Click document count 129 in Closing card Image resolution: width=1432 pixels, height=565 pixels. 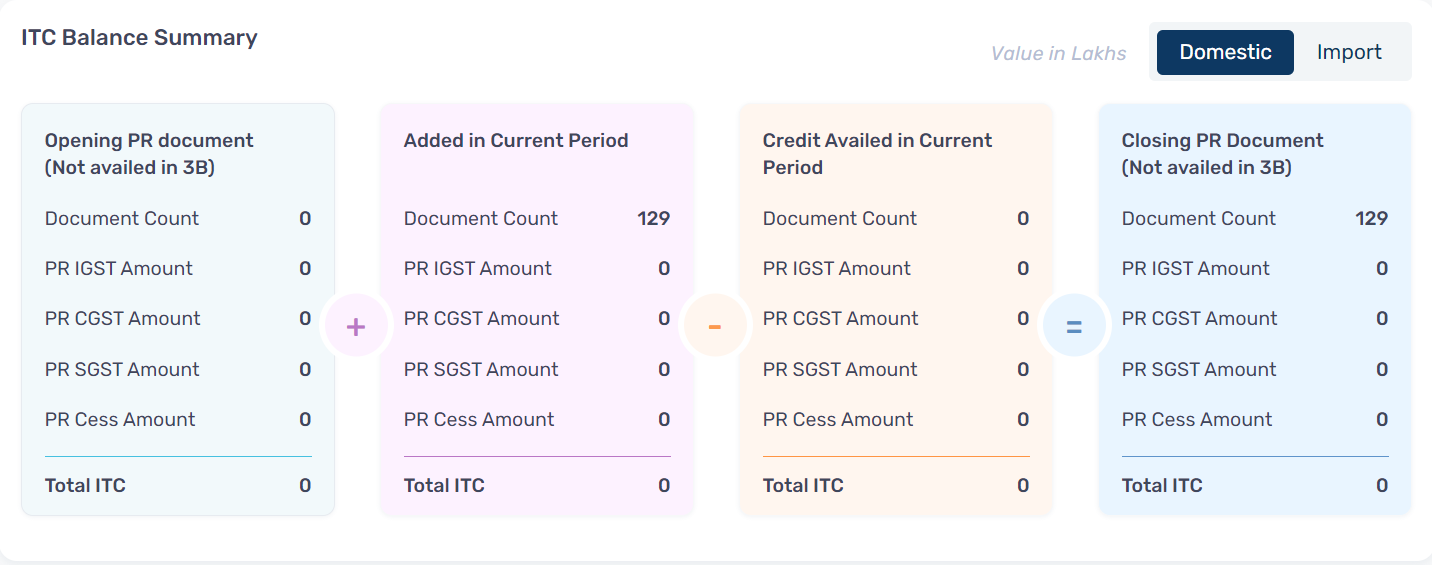point(1372,218)
